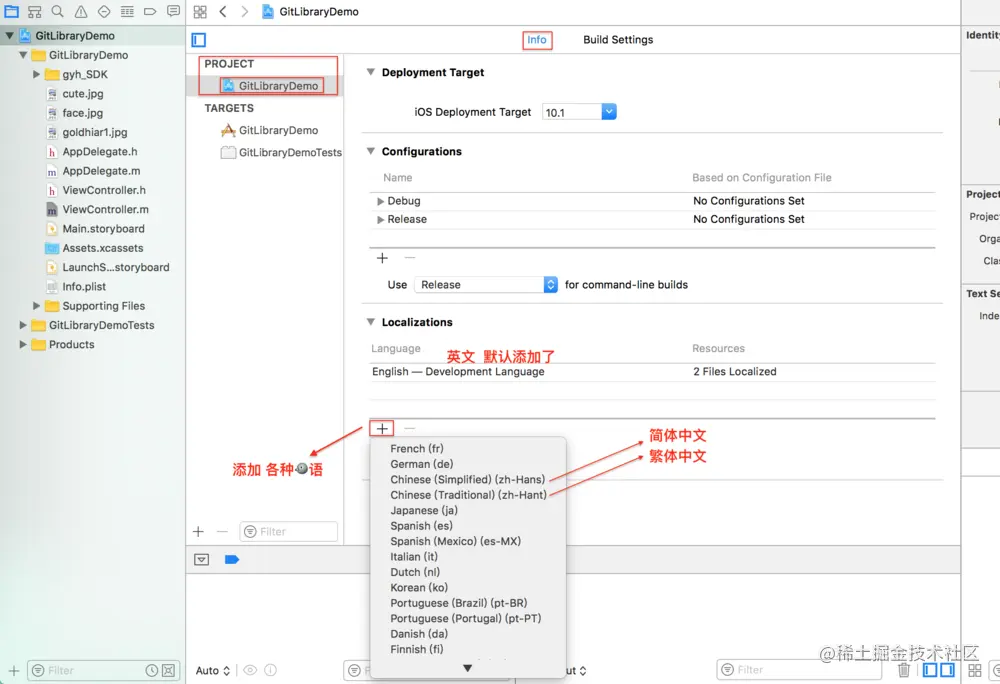Switch to the Build Settings tab
The height and width of the screenshot is (684, 1000).
pos(618,40)
